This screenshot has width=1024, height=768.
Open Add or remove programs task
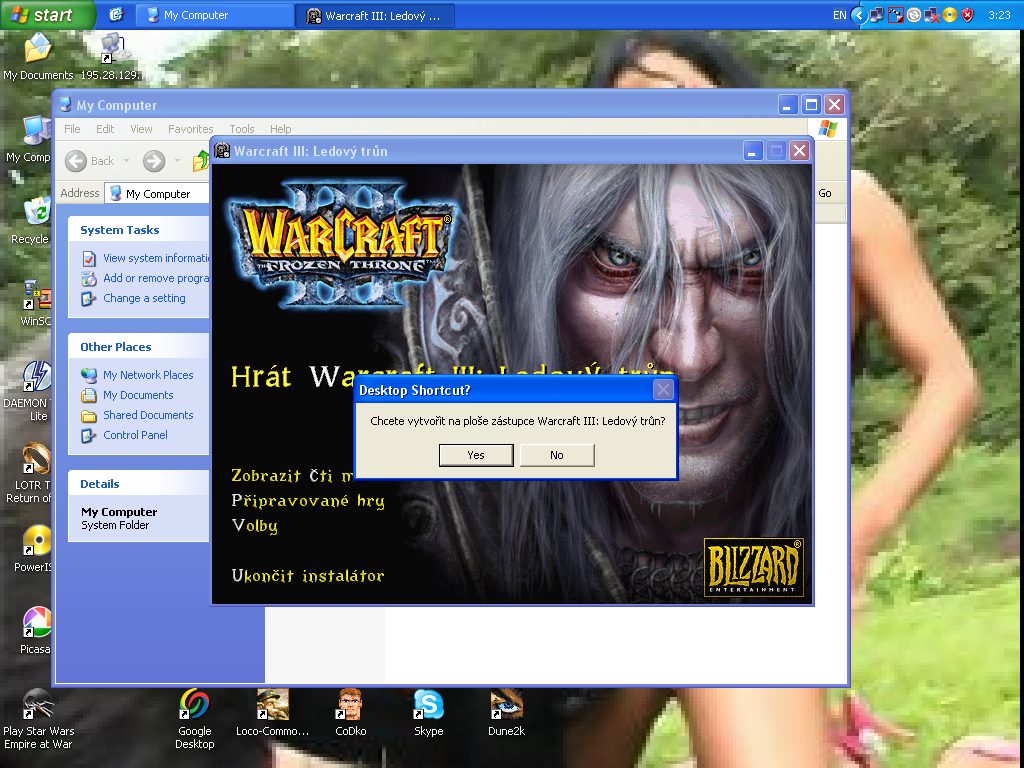click(x=155, y=278)
